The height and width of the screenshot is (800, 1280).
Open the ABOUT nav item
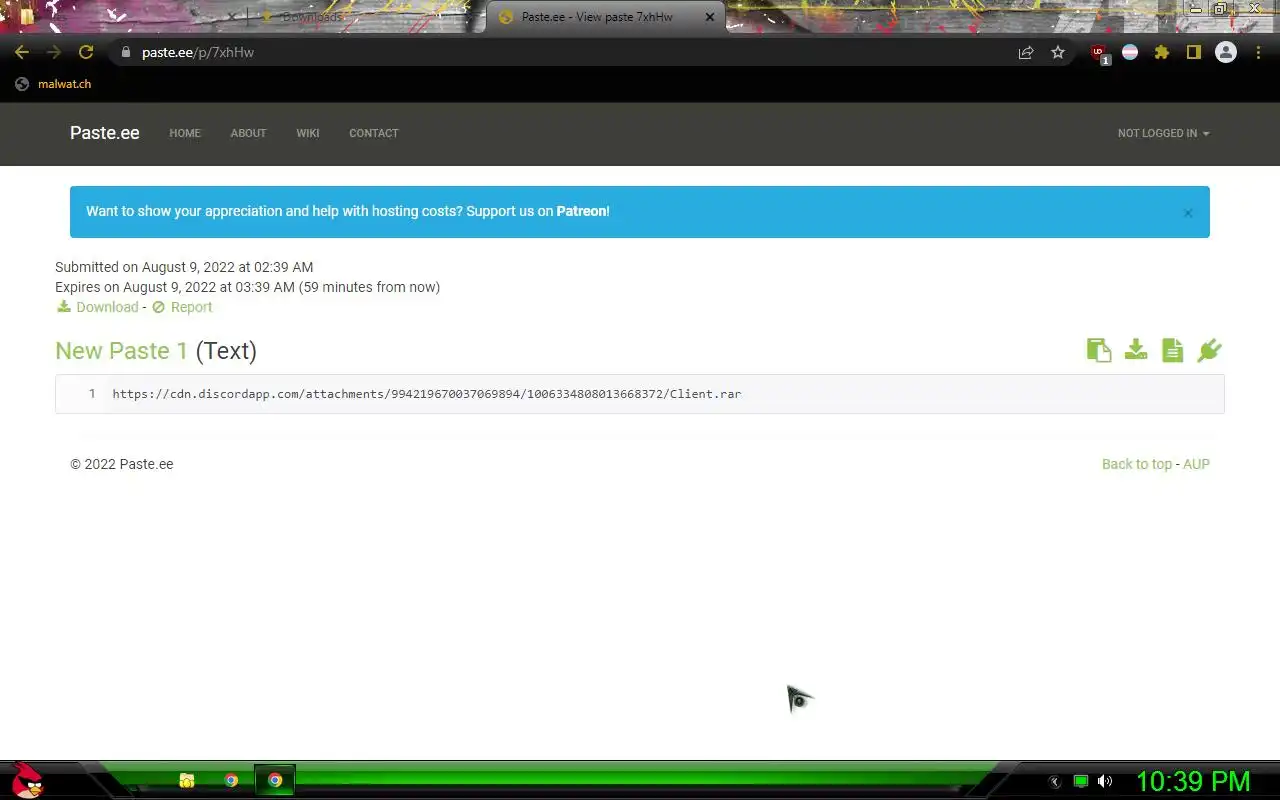click(x=248, y=133)
